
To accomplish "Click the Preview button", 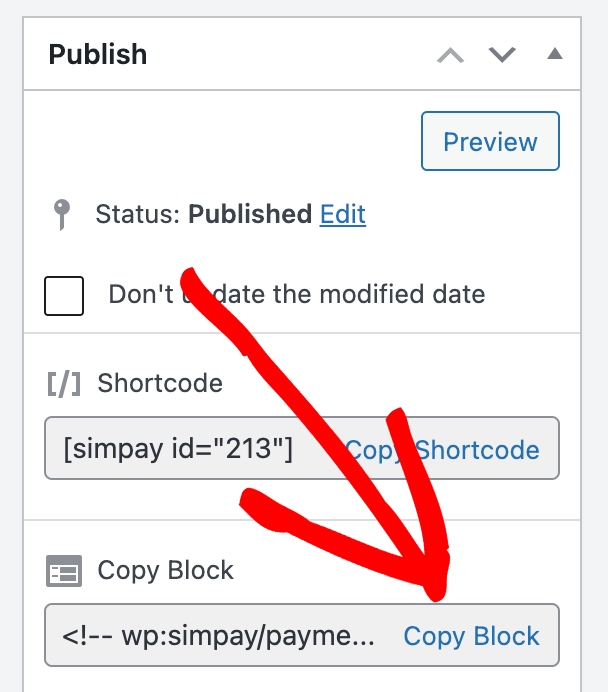I will (490, 142).
